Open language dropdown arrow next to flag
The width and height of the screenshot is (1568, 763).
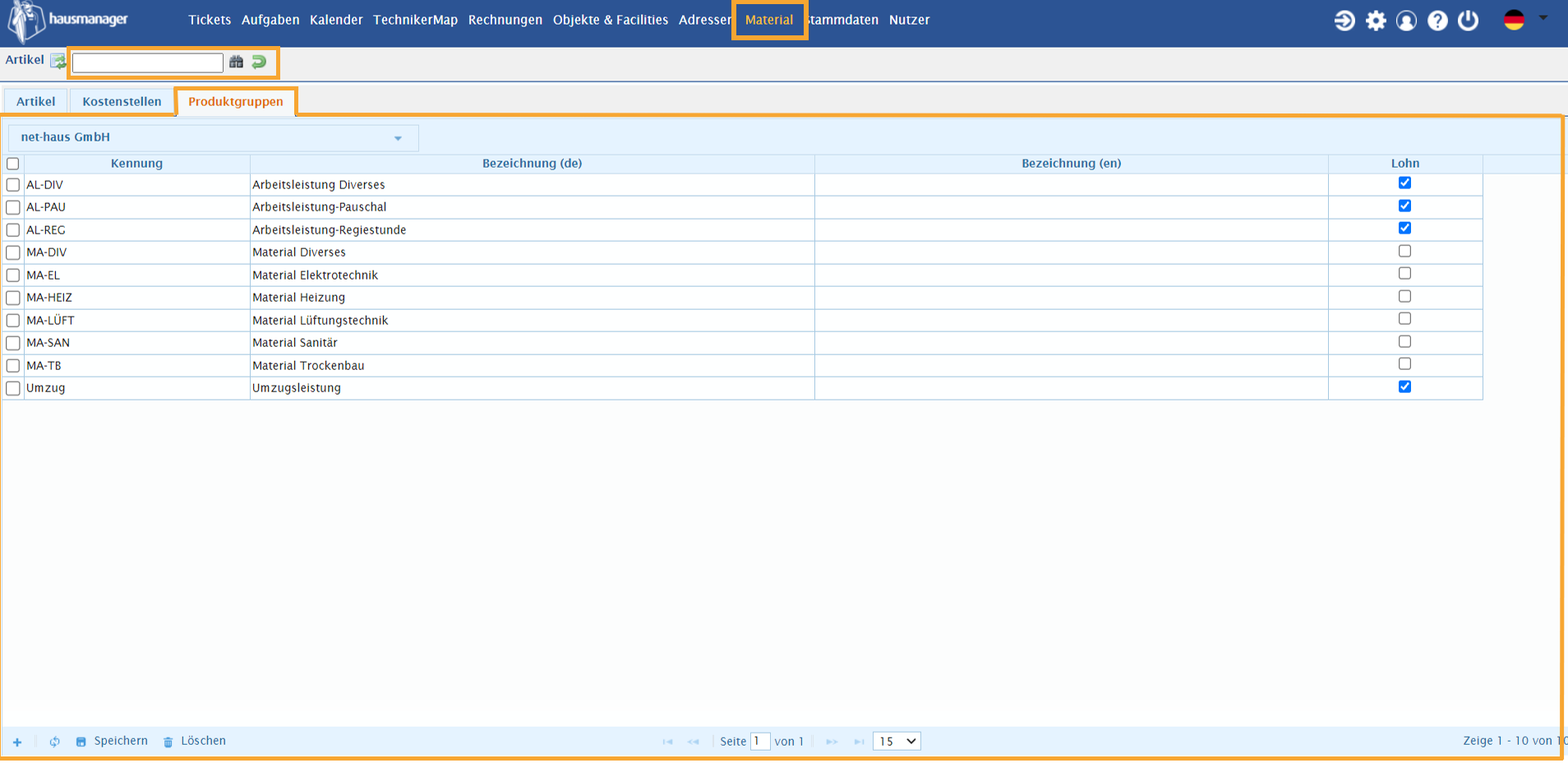point(1543,18)
